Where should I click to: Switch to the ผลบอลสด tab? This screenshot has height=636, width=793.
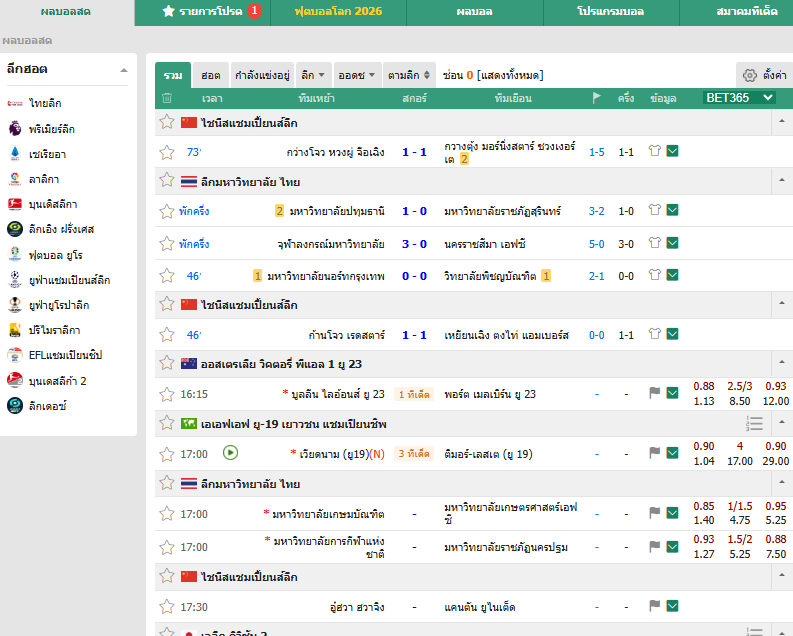point(66,12)
